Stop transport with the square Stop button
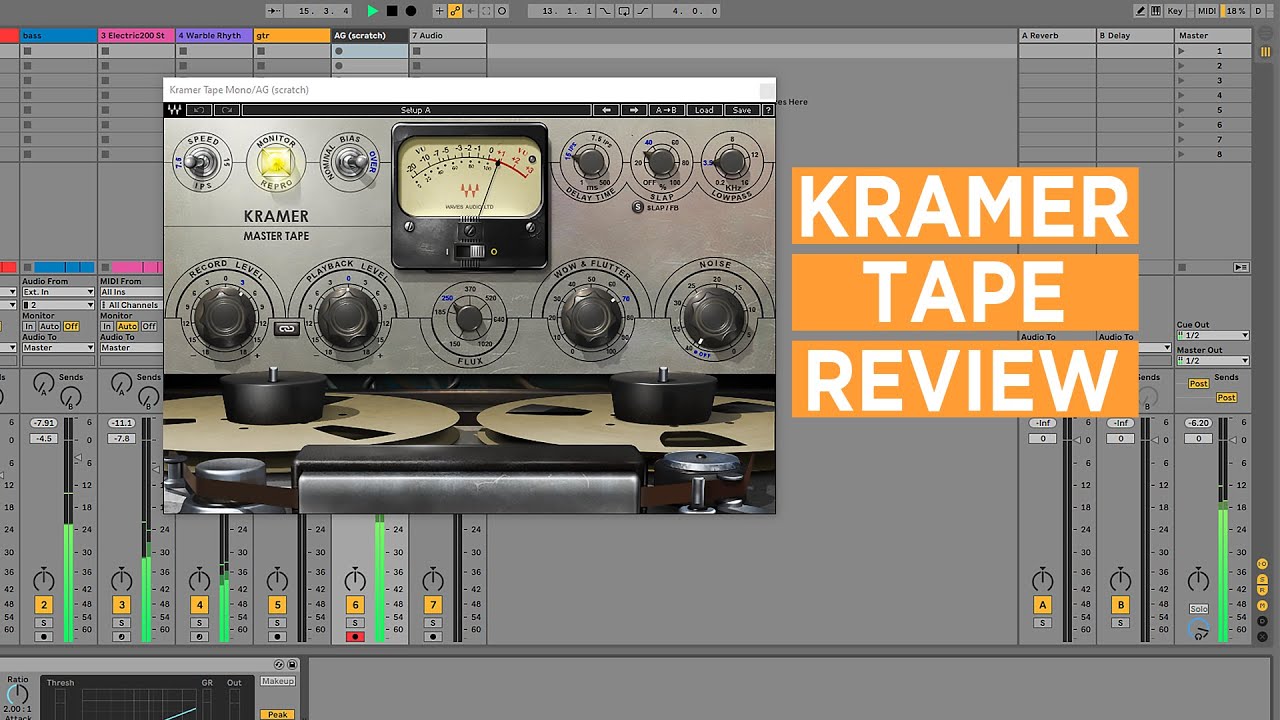 (391, 11)
